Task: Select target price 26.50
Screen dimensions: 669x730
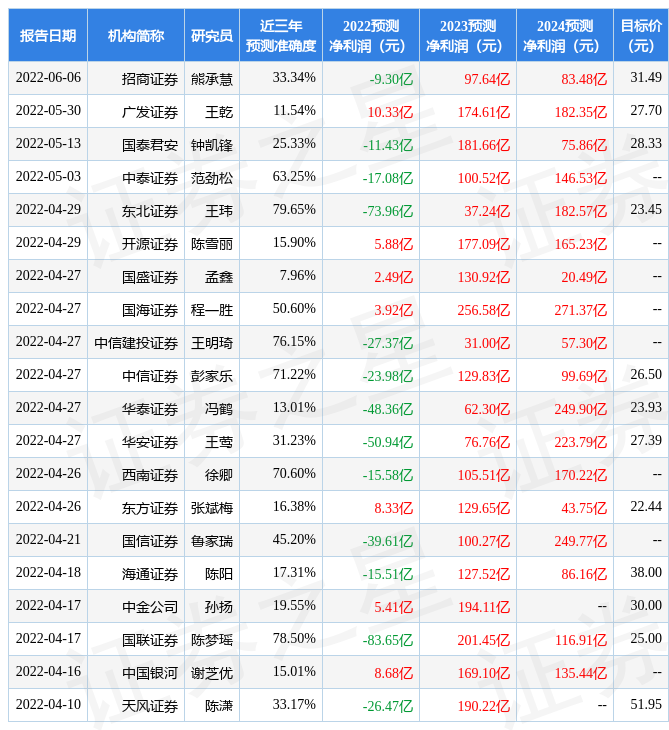Action: tap(646, 375)
